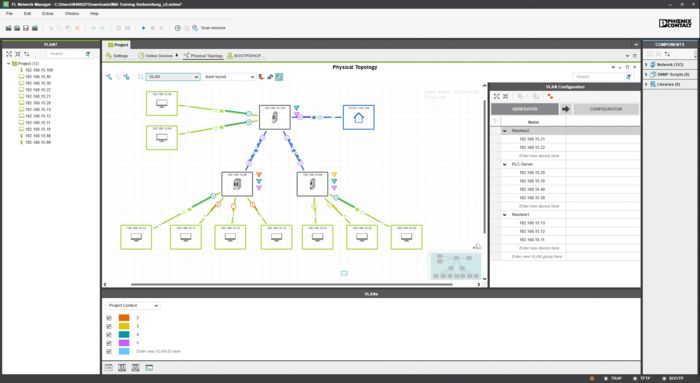
Task: Click the red figure icon near layout dropdown
Action: [x=262, y=77]
